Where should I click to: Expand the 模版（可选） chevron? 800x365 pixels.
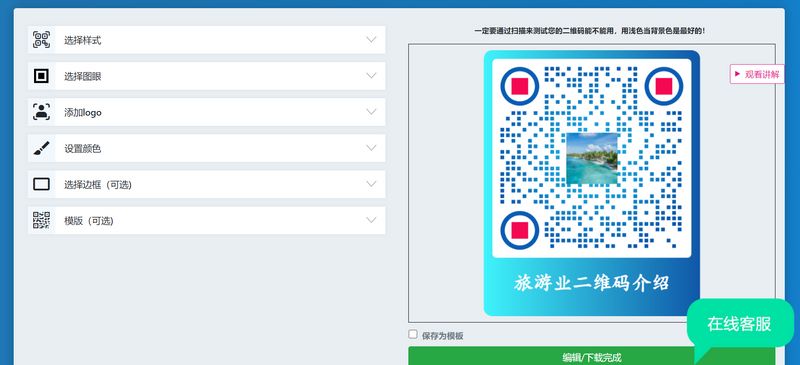(x=371, y=221)
